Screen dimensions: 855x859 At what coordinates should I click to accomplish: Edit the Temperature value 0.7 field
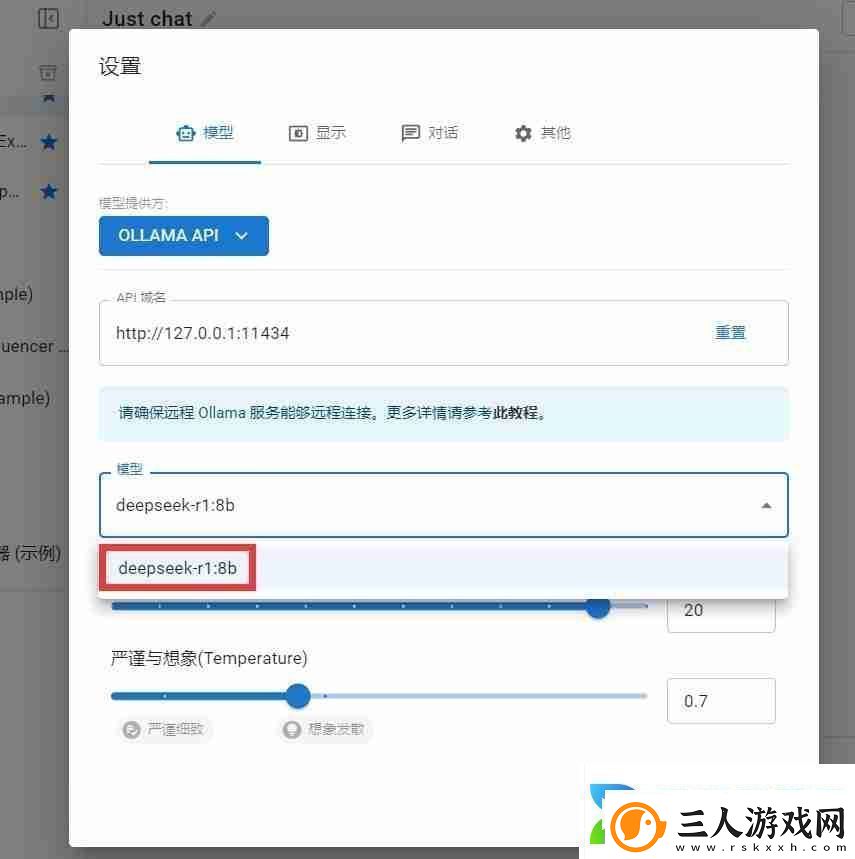pos(721,701)
